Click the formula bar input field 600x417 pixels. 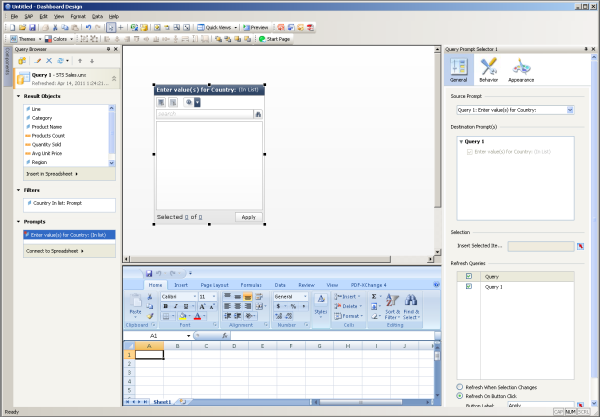tap(332, 336)
